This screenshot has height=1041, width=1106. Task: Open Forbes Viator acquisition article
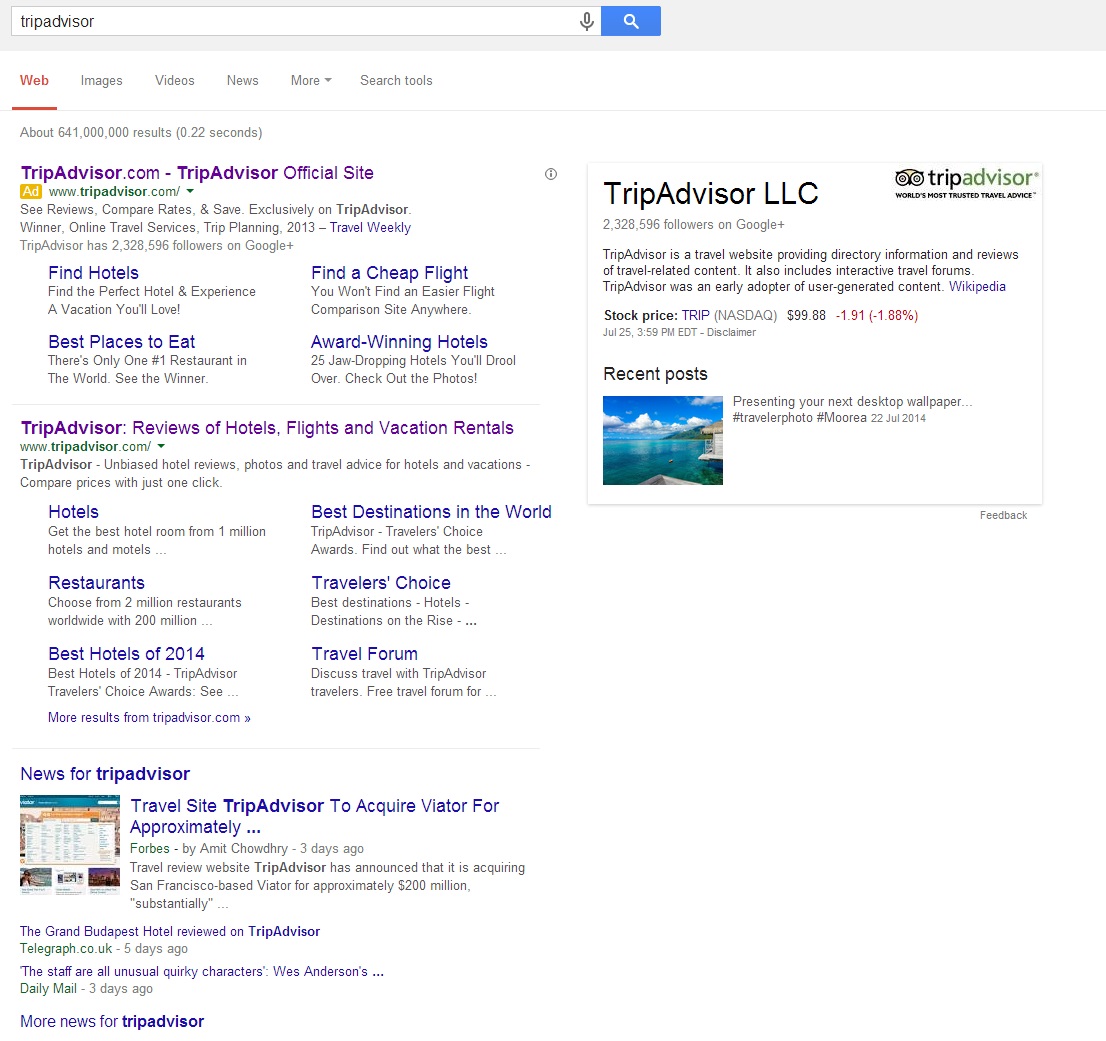tap(315, 817)
